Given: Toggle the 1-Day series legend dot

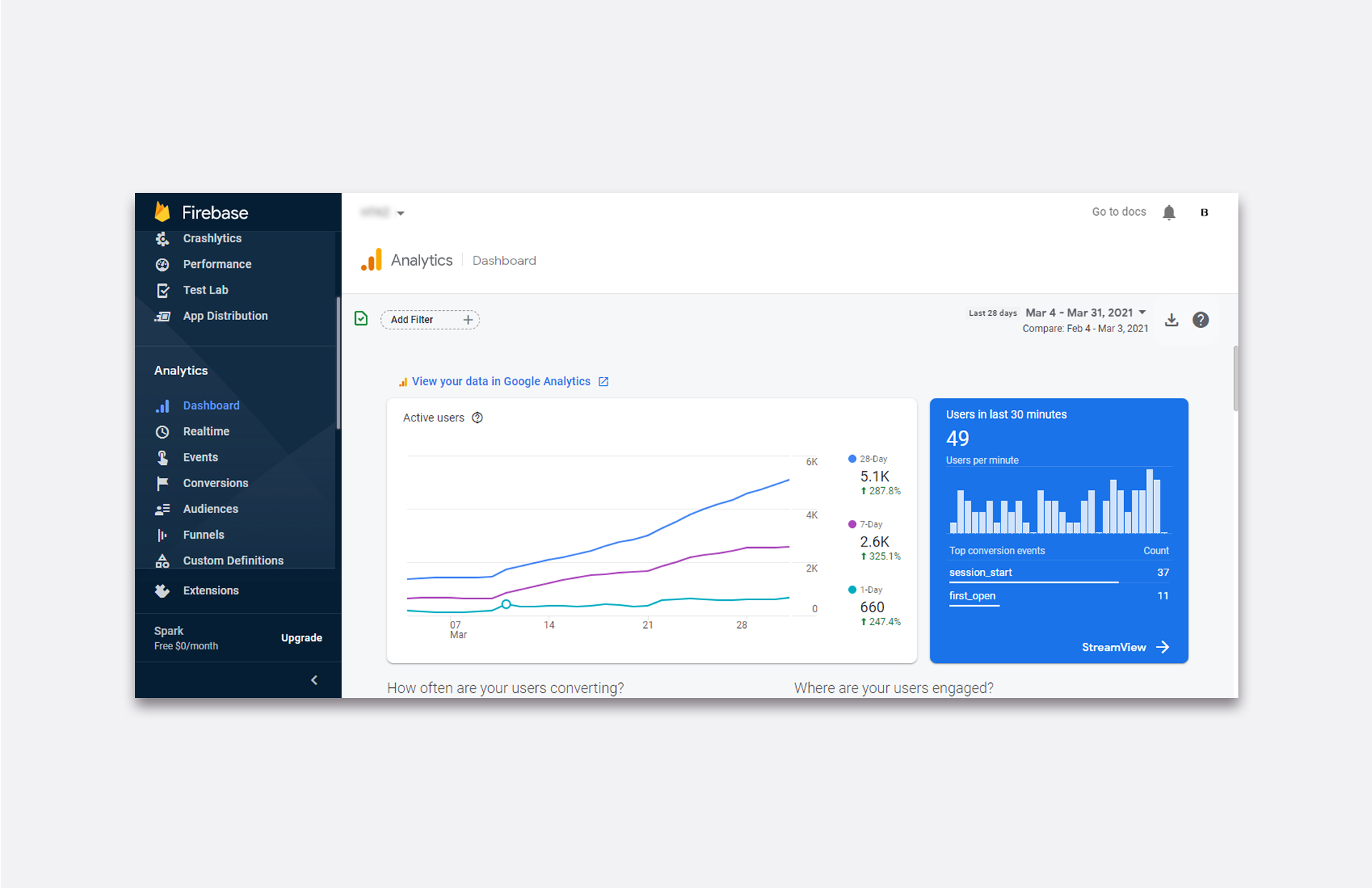Looking at the screenshot, I should click(852, 589).
